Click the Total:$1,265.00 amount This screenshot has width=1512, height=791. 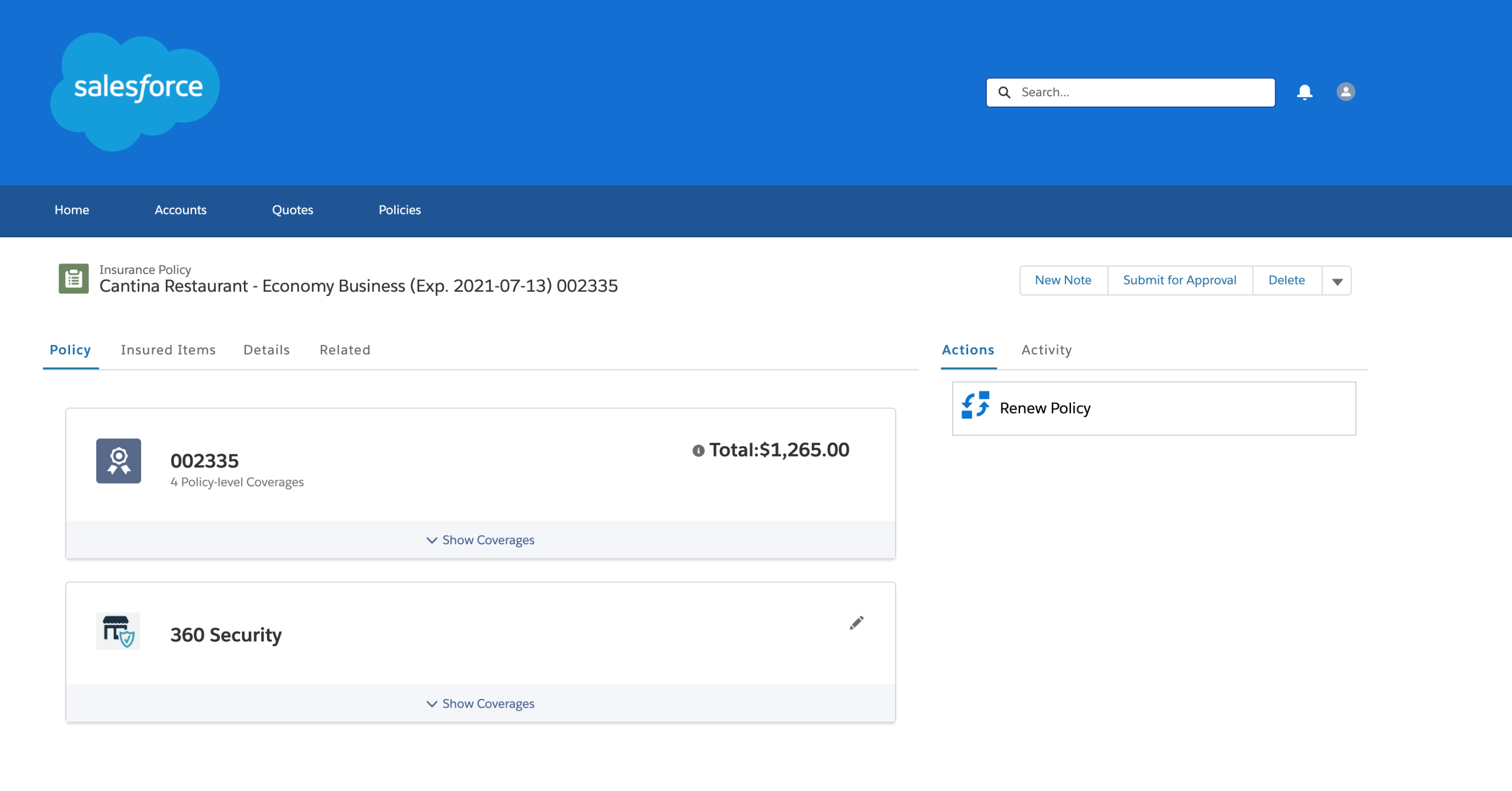(779, 450)
